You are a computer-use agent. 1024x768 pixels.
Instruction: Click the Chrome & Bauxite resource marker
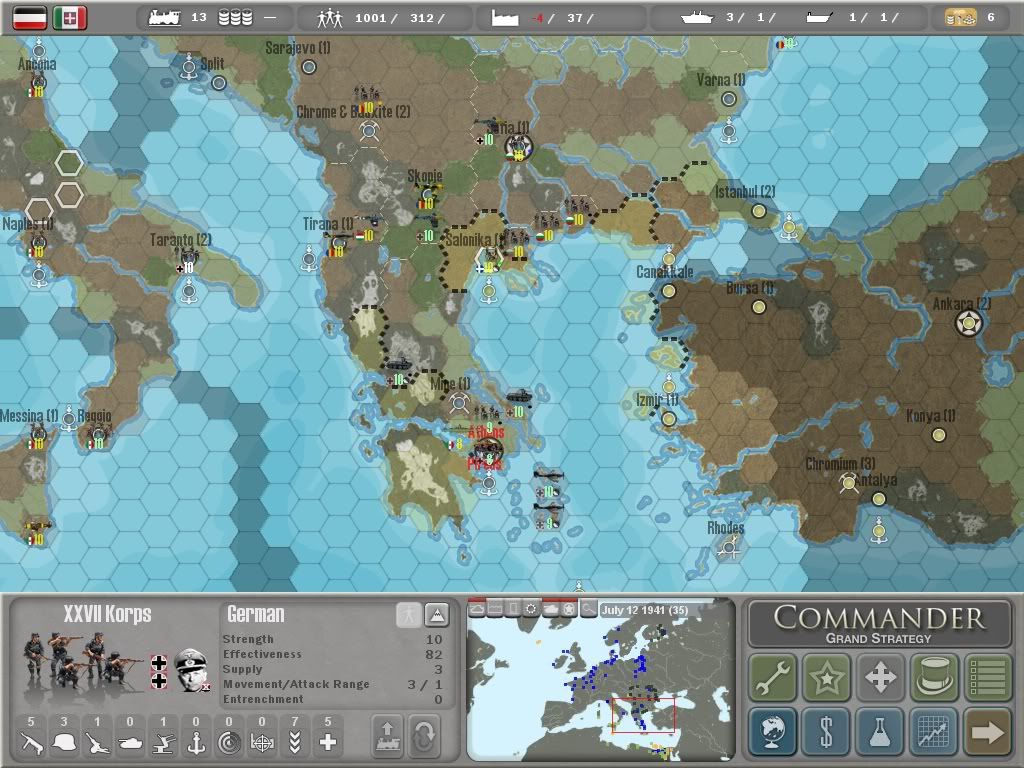(x=369, y=131)
